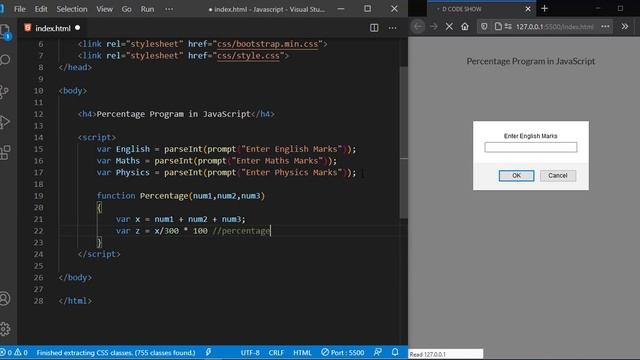Open the Run menu
The image size is (640, 360).
(x=147, y=9)
